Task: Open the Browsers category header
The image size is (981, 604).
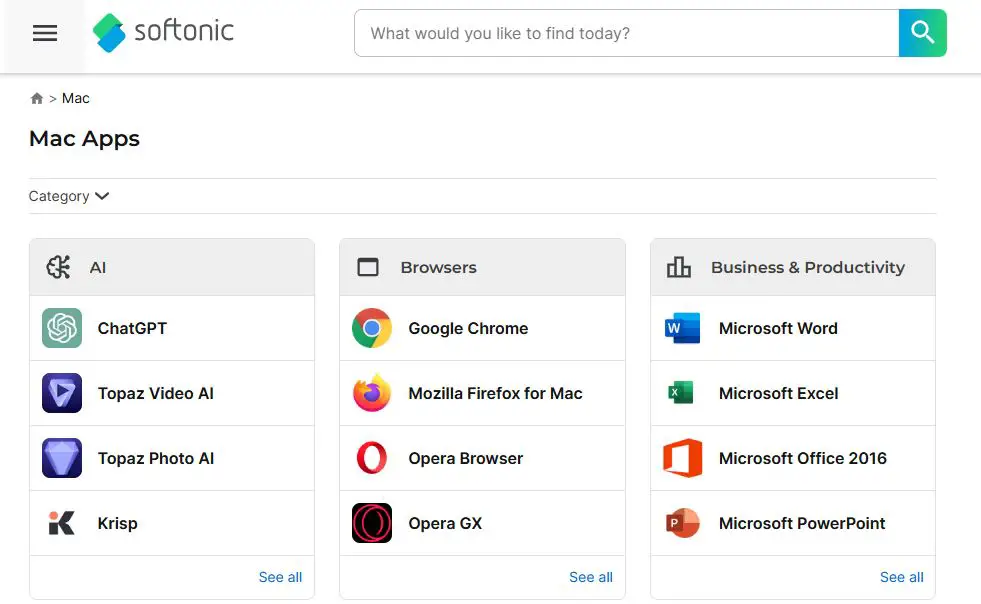Action: click(x=438, y=267)
